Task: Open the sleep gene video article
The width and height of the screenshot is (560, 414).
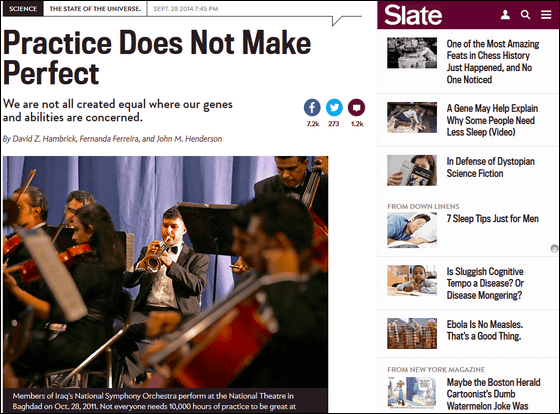Action: point(492,120)
